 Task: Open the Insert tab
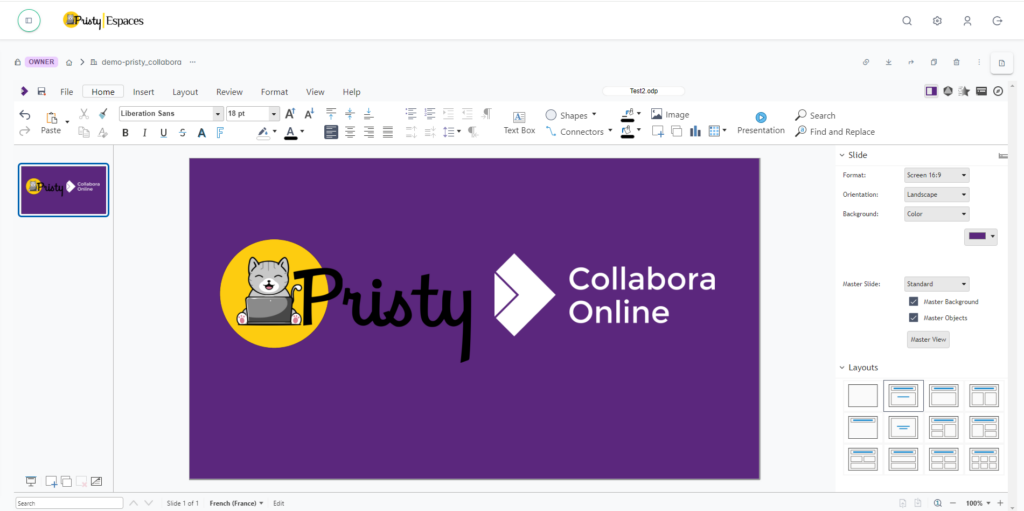click(143, 92)
